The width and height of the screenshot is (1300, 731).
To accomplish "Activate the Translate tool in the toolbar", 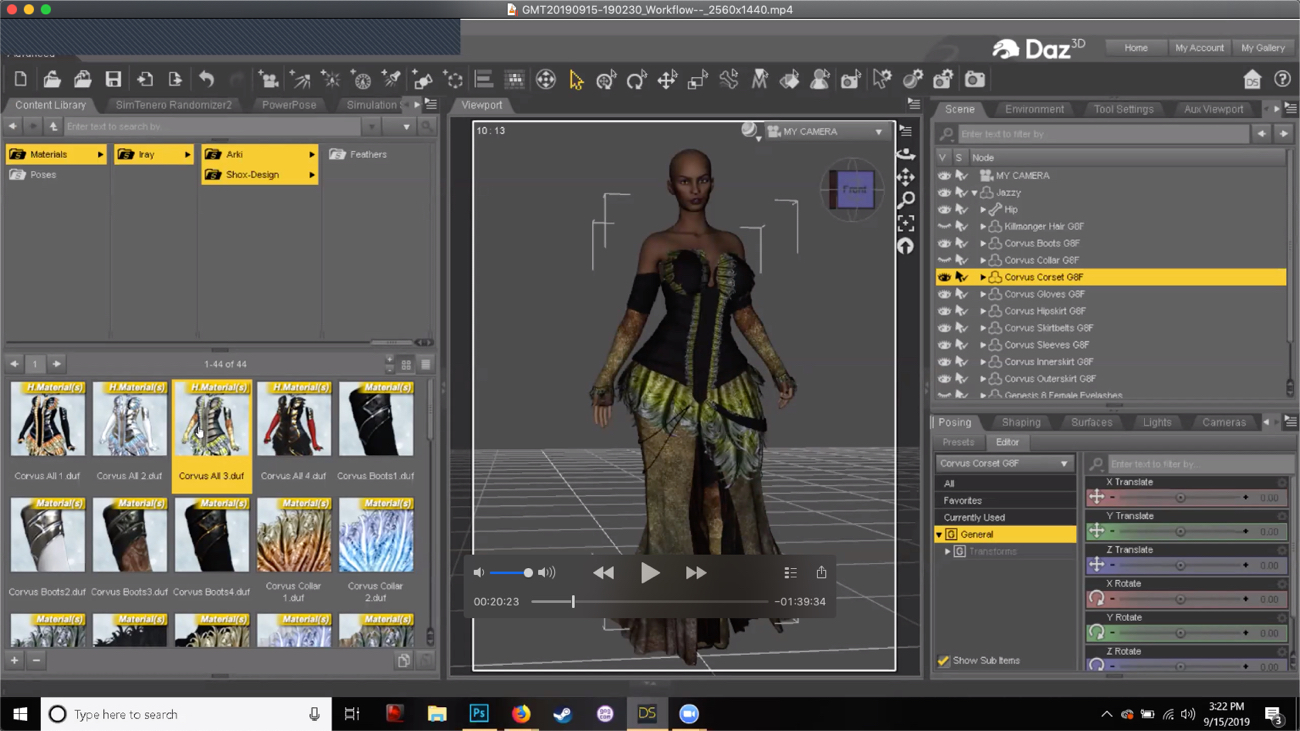I will (667, 80).
